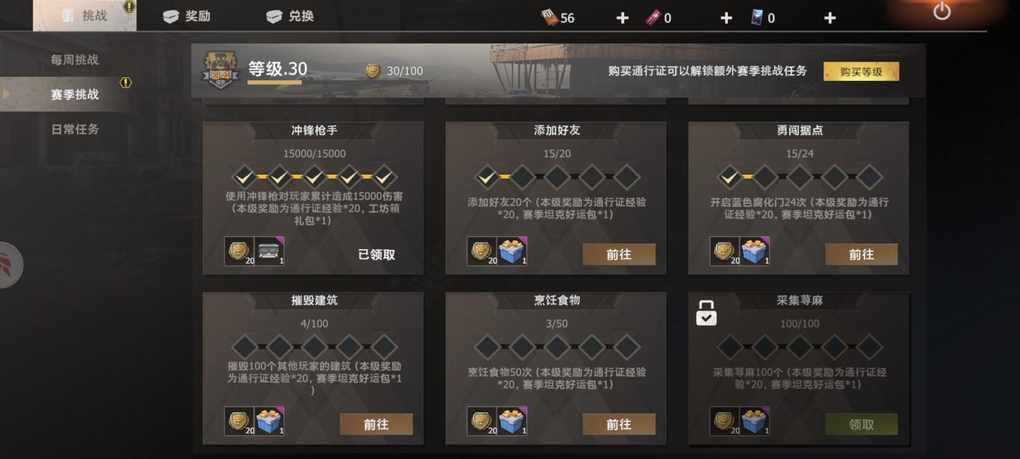
Task: Tap the badge emblem beside 等级.30
Action: [218, 70]
